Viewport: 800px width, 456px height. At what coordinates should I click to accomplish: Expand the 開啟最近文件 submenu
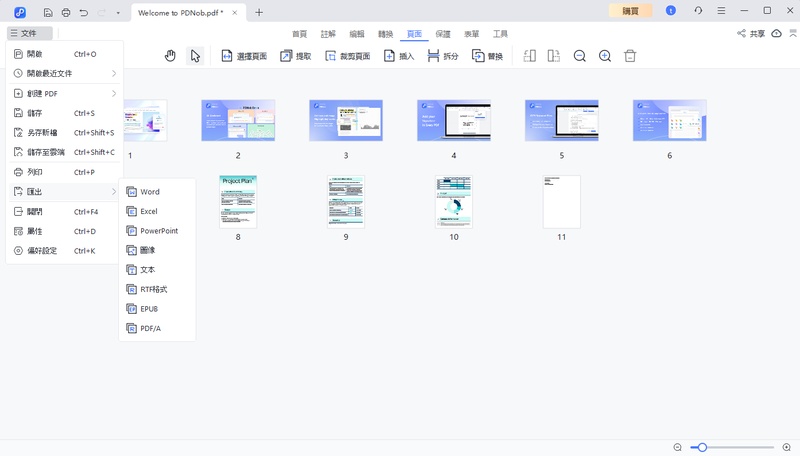coord(65,73)
